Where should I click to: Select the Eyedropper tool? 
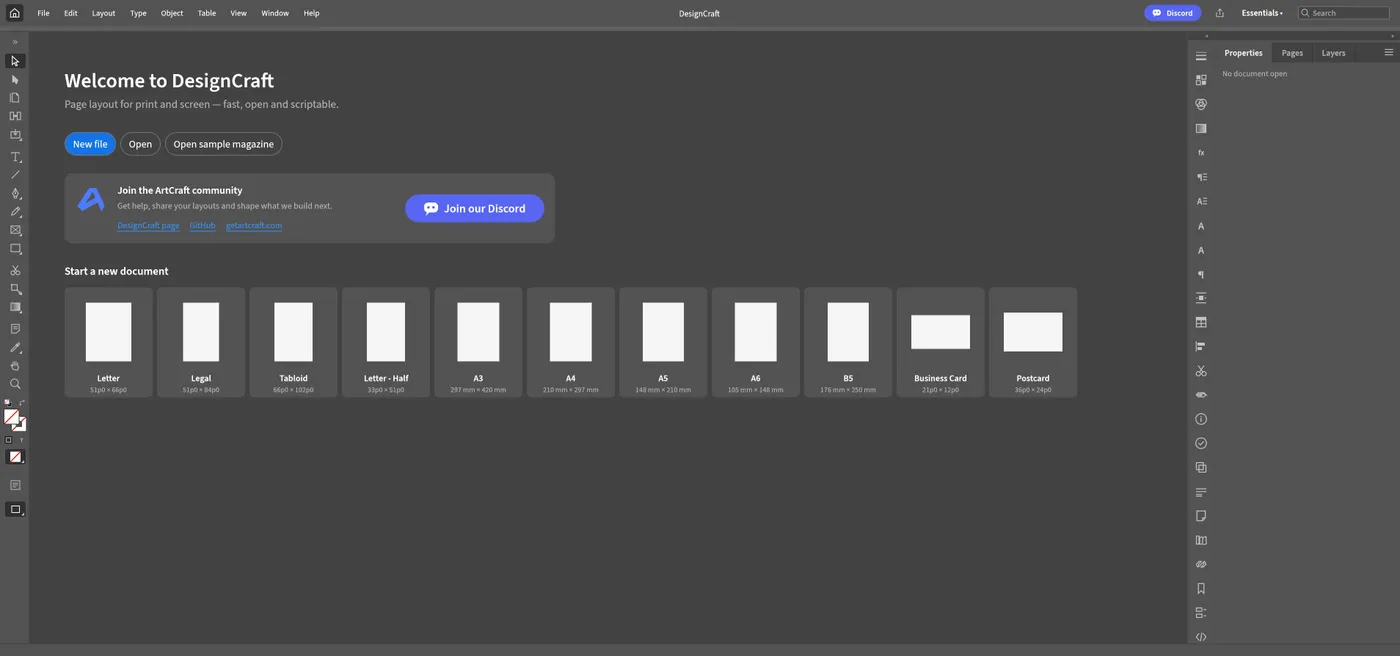pyautogui.click(x=15, y=347)
